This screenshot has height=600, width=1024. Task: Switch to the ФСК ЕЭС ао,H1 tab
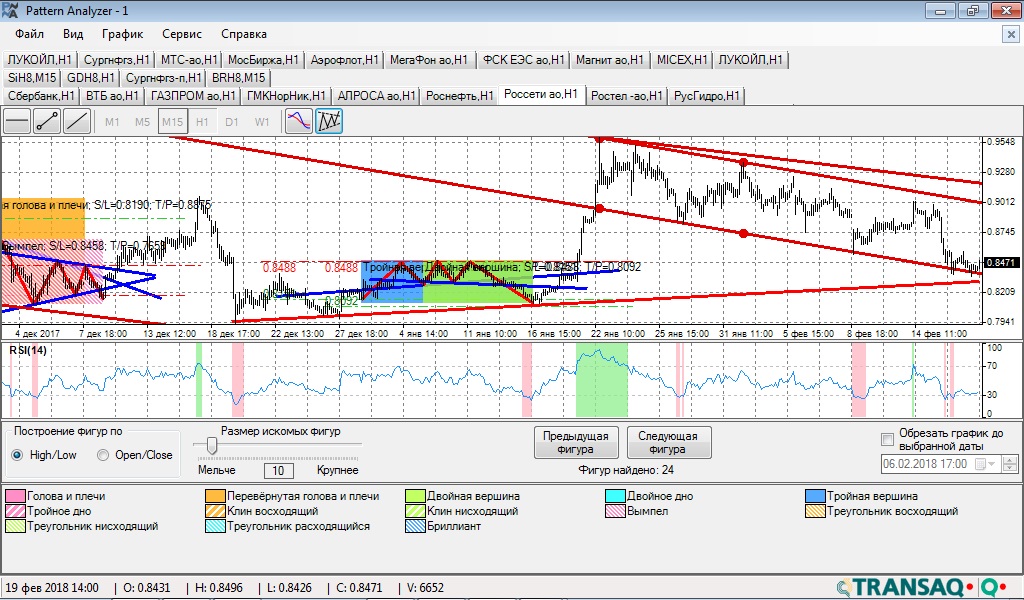coord(523,60)
